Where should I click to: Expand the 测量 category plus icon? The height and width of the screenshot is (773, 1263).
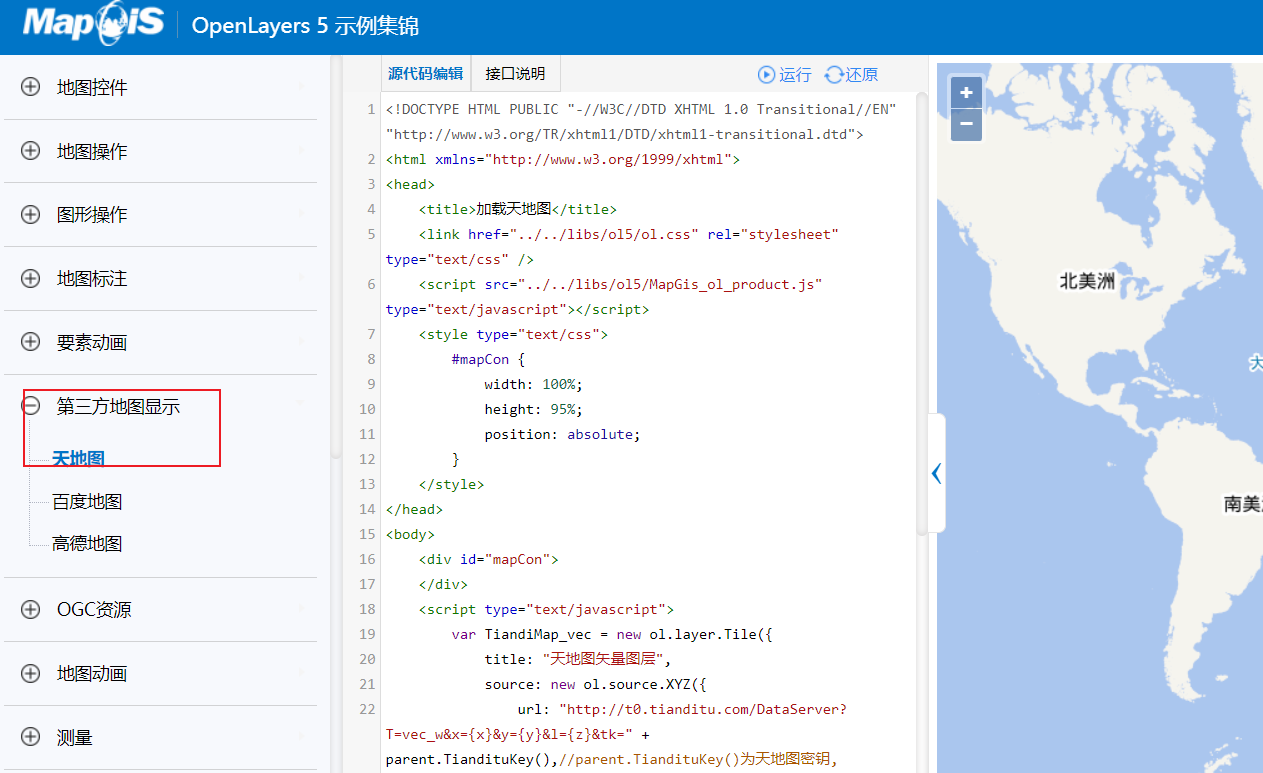[x=31, y=737]
